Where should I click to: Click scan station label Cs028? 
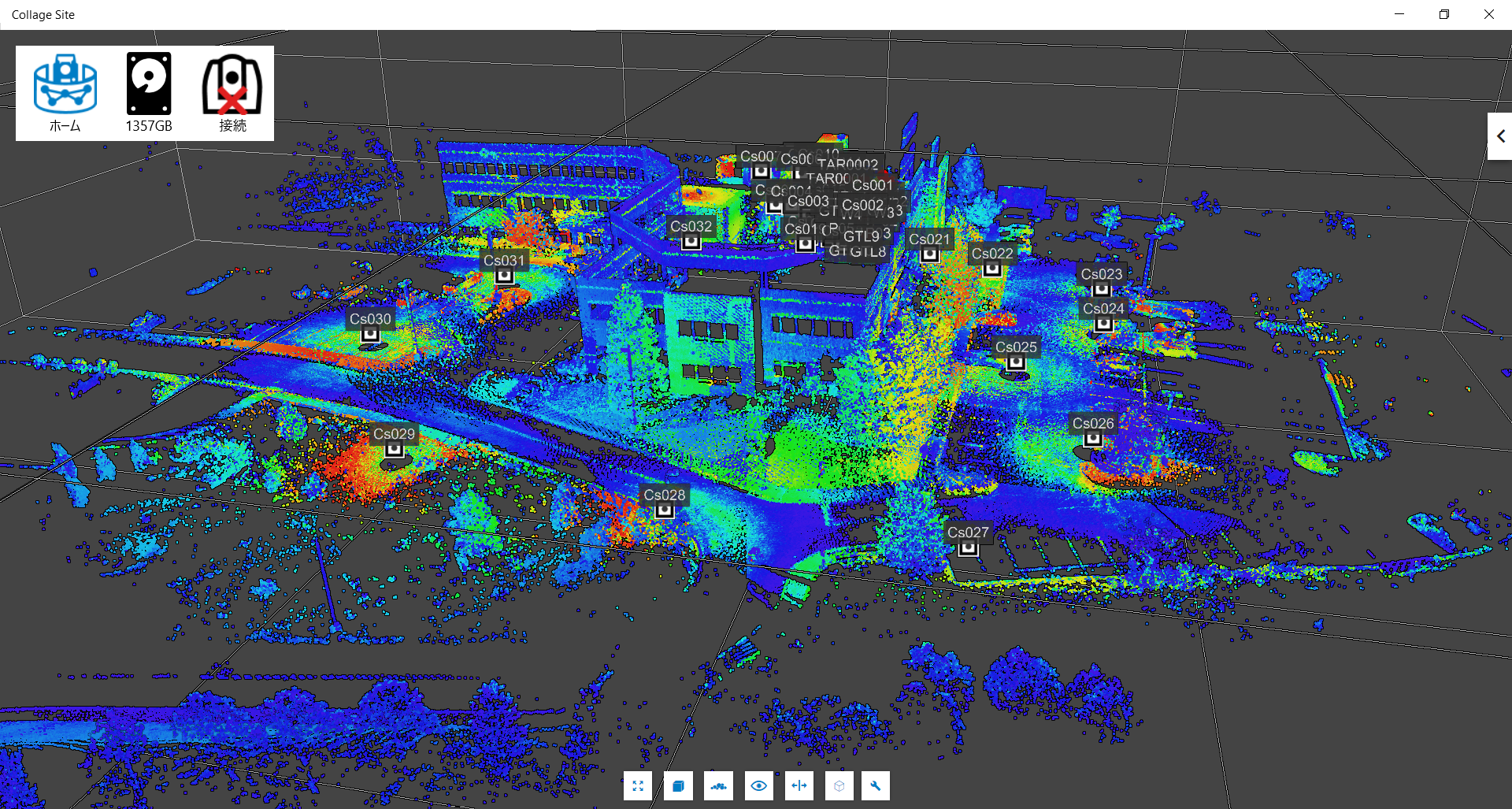(x=665, y=495)
